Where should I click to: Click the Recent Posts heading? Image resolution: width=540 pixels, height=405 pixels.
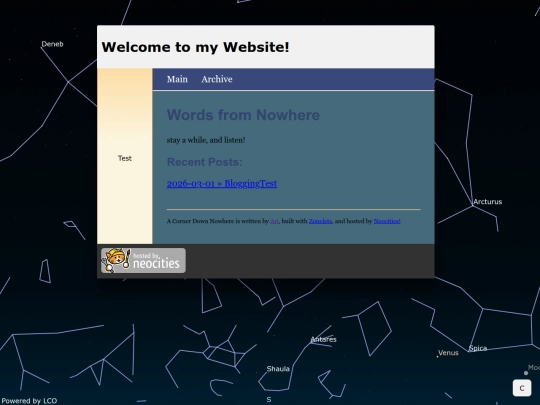click(205, 162)
